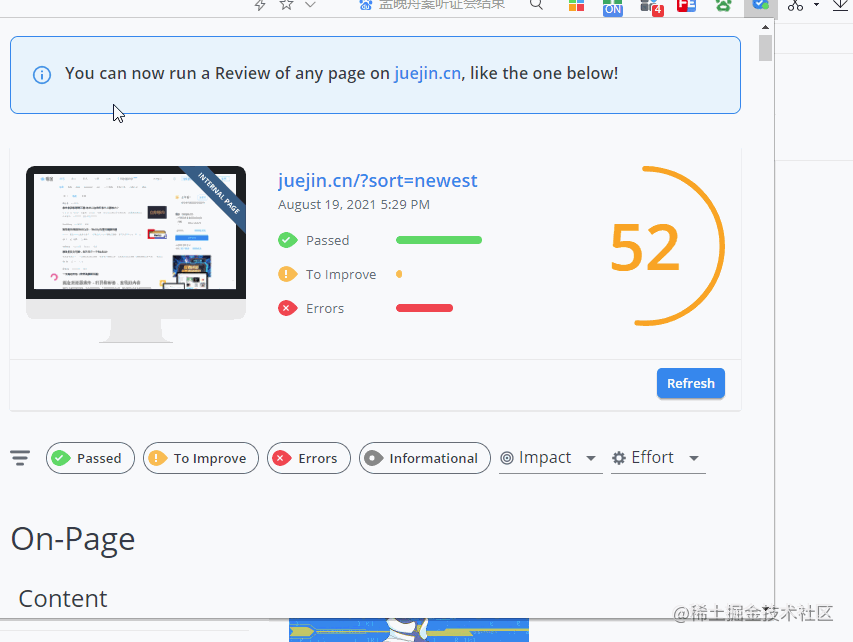Click the orange To Improve warning icon in summary
Image resolution: width=853 pixels, height=642 pixels.
tap(287, 274)
